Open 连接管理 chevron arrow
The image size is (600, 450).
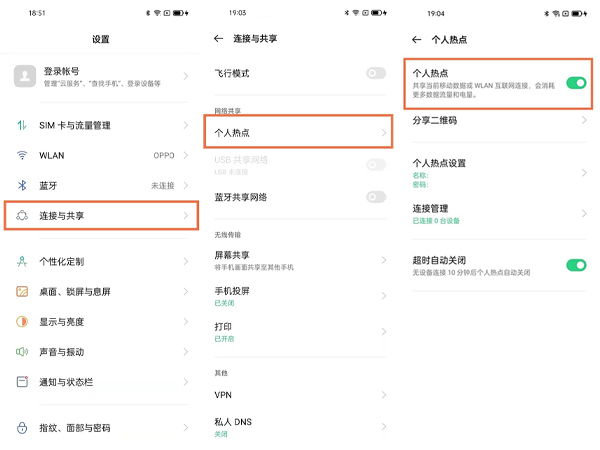(583, 213)
